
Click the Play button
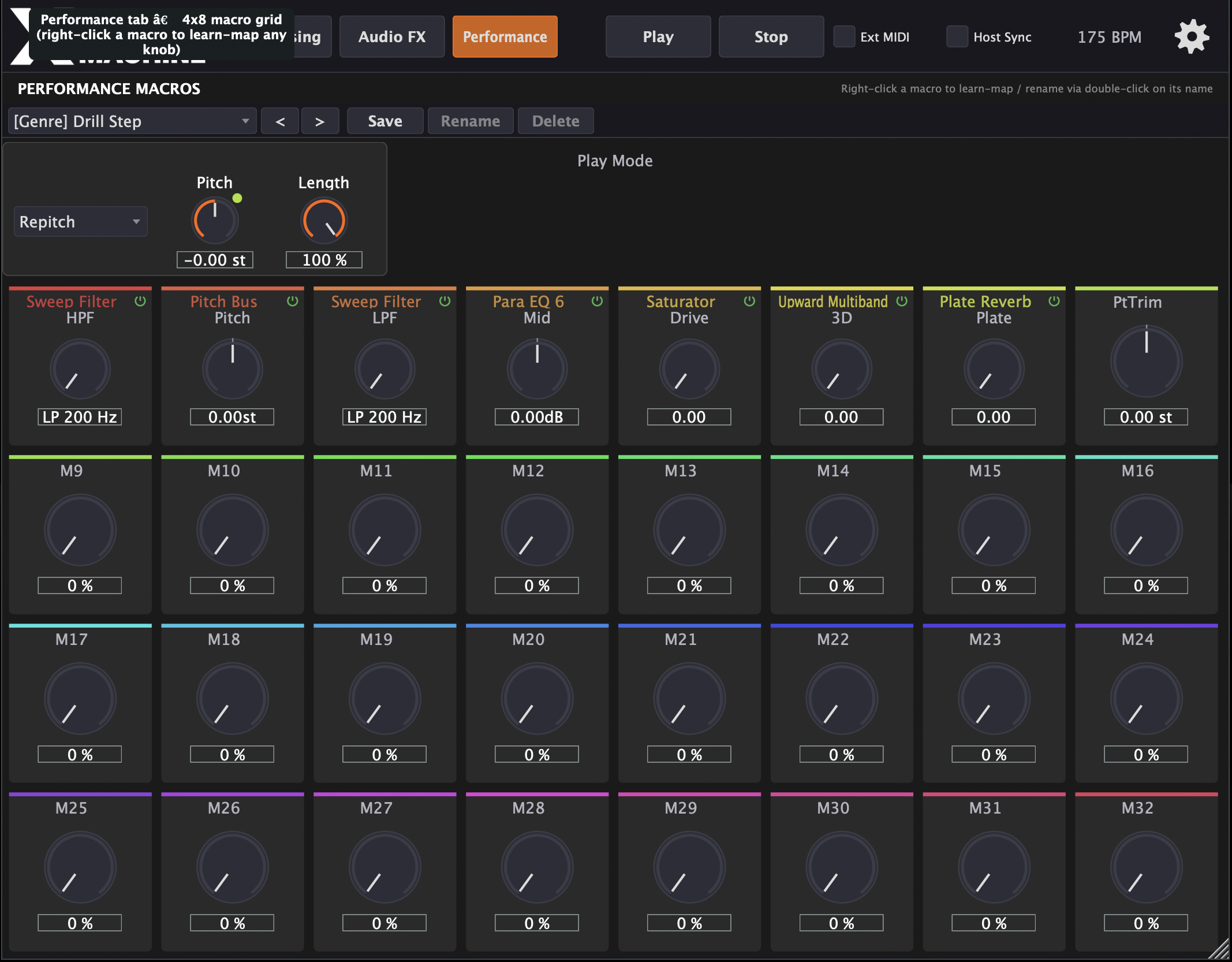[x=658, y=37]
